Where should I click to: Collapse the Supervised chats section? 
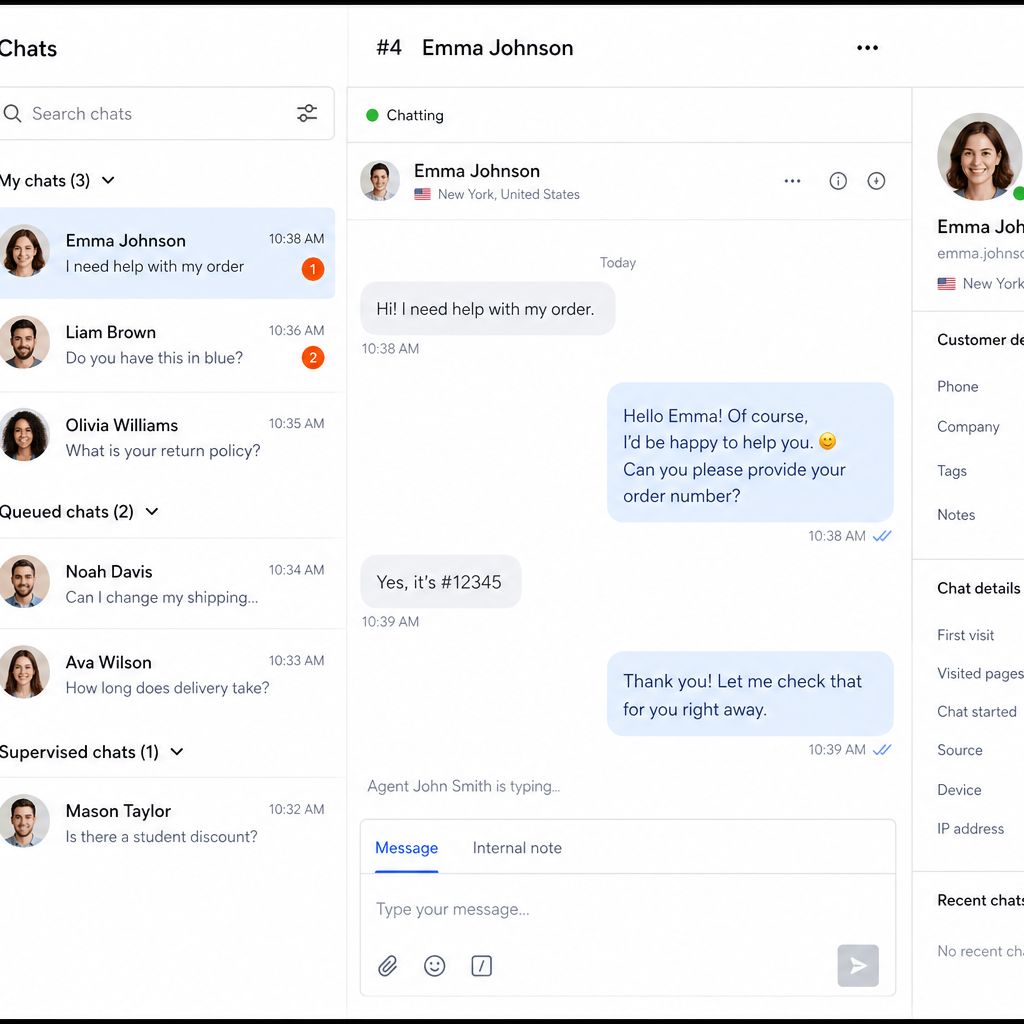[x=176, y=752]
